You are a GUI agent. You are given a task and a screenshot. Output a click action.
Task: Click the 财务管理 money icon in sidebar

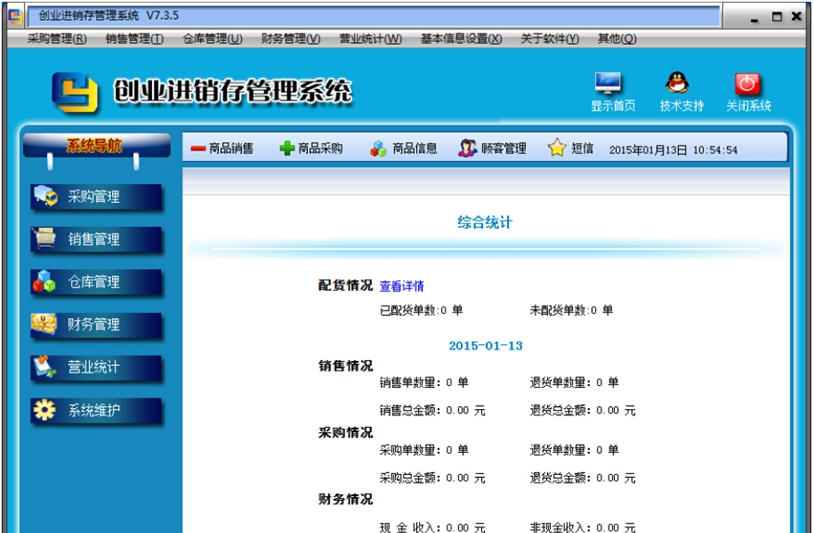(44, 324)
